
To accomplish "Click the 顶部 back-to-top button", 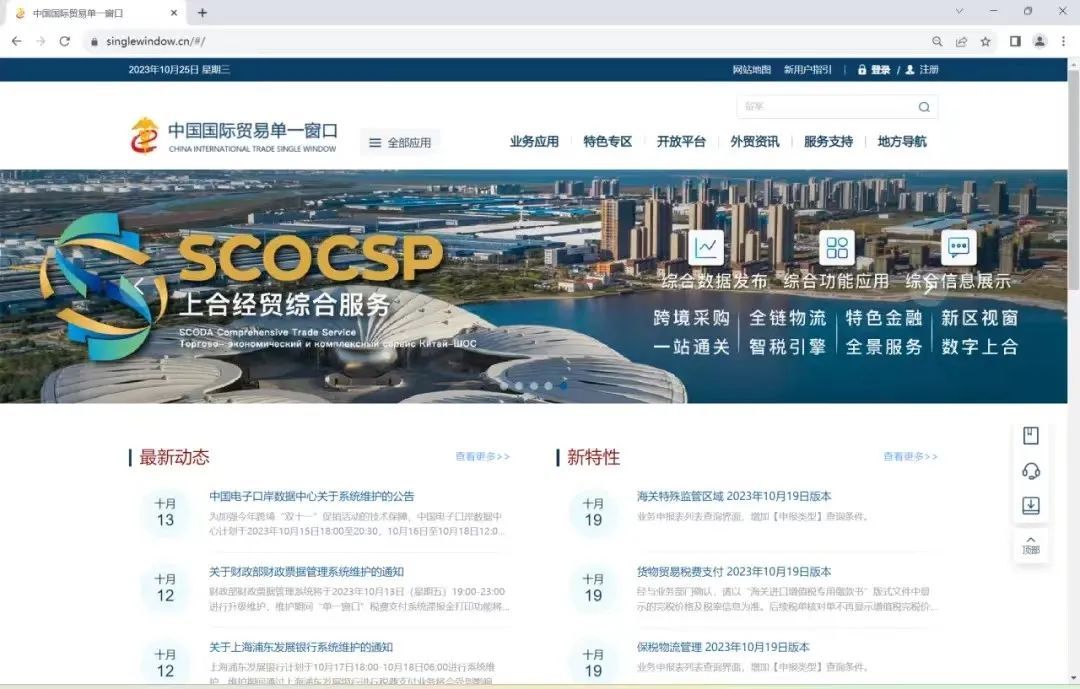I will (1031, 545).
